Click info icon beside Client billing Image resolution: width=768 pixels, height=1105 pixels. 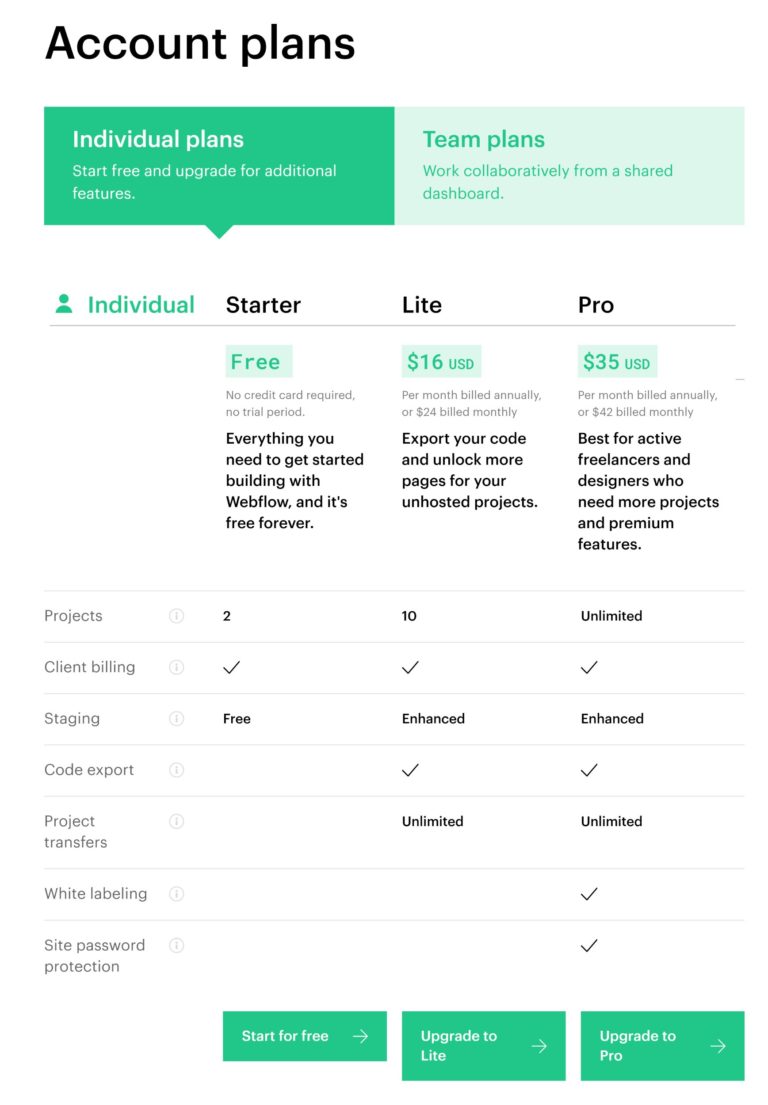tap(177, 667)
